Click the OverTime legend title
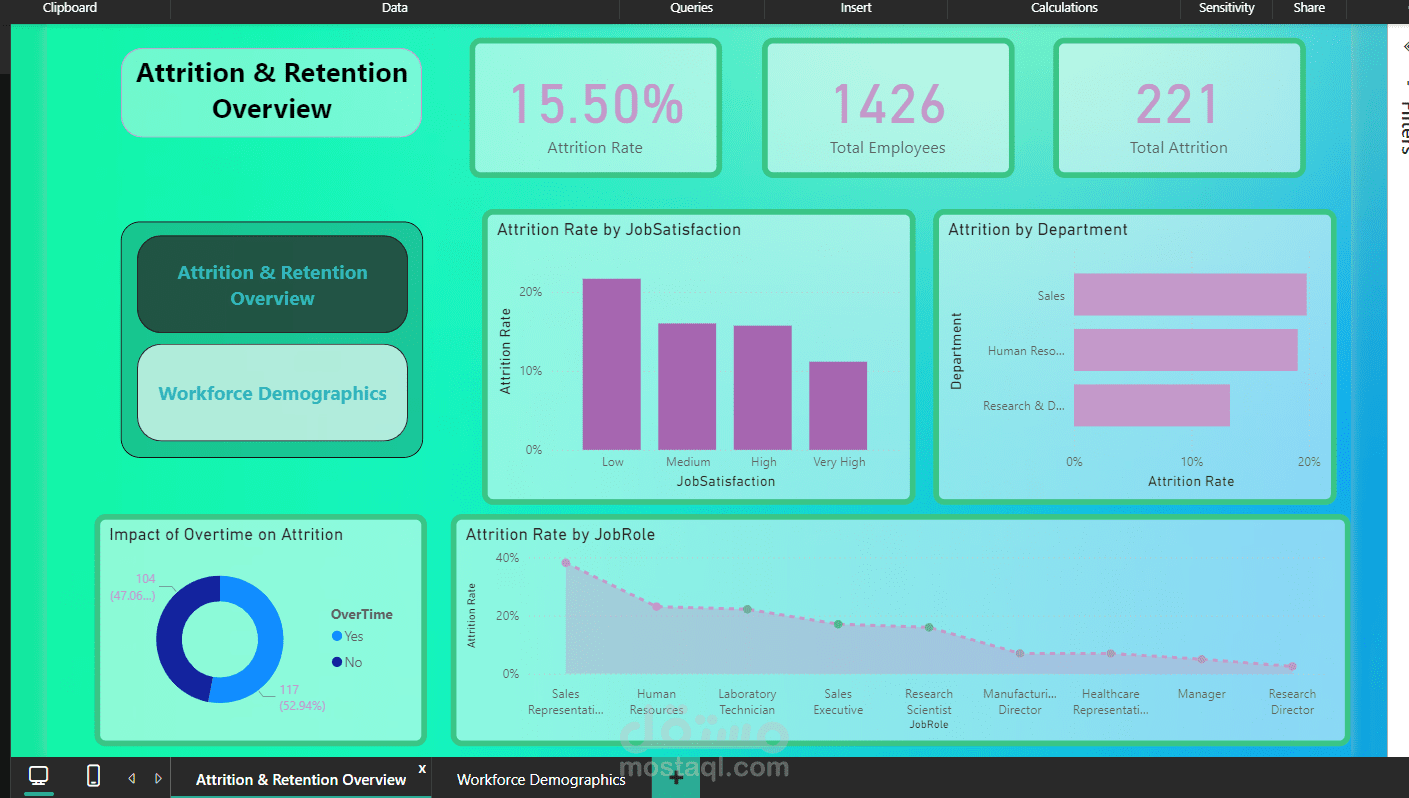The height and width of the screenshot is (798, 1409). [362, 614]
